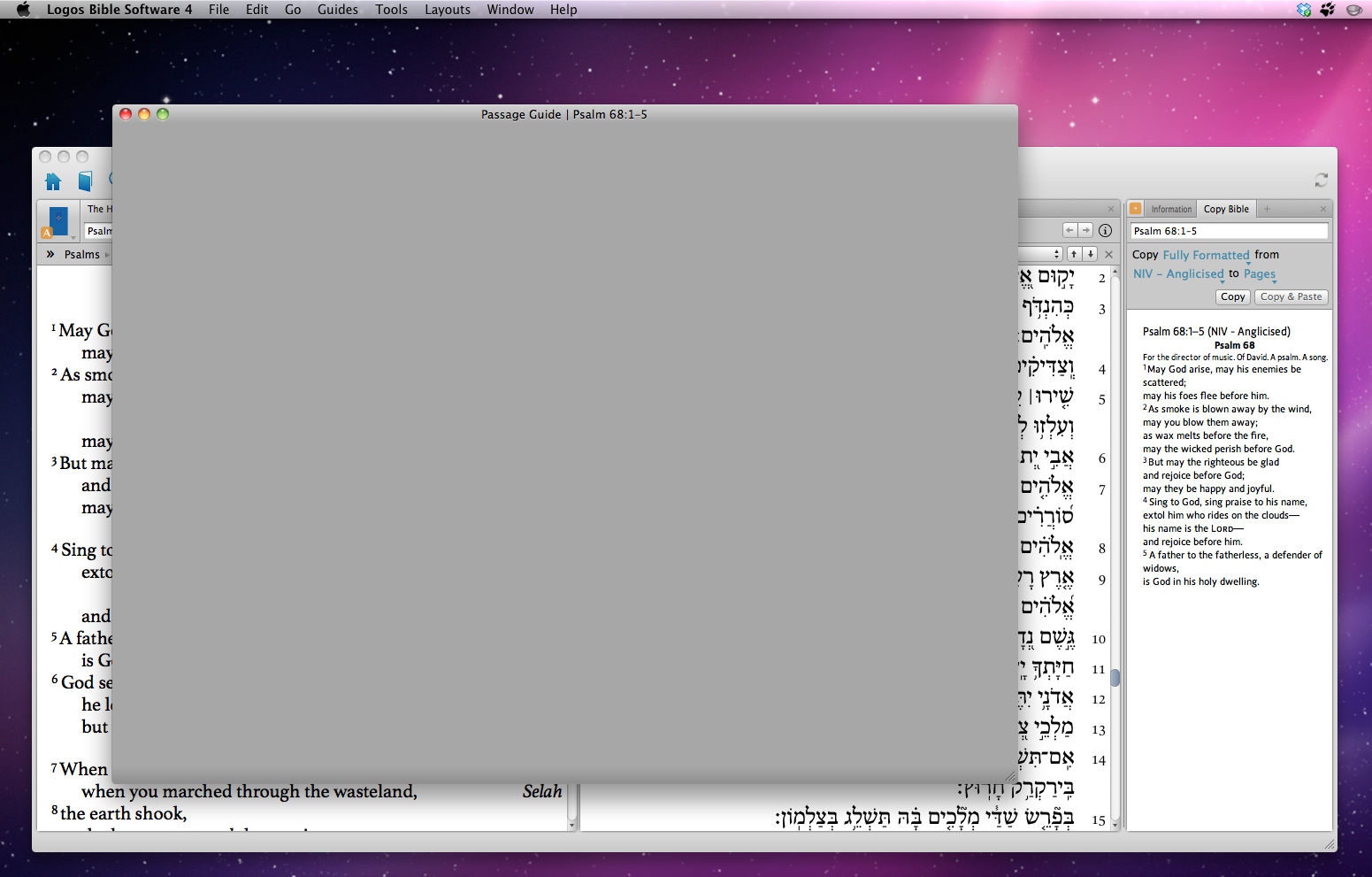Click the left pane Psalm reference box
1372x877 pixels.
tap(98, 231)
